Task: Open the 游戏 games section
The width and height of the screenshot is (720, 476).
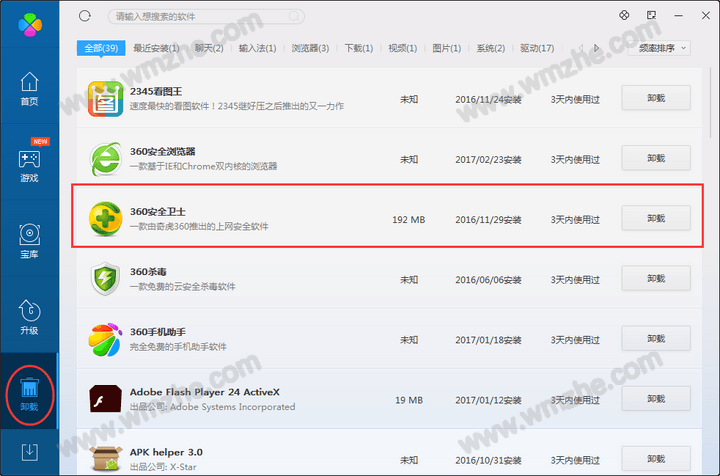Action: click(x=29, y=165)
